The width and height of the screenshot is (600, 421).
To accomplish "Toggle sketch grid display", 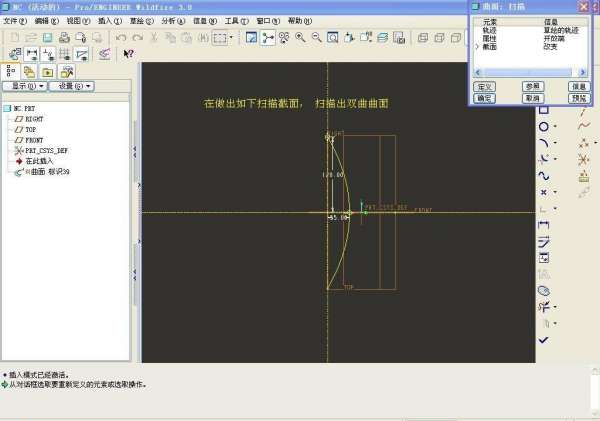I will [65, 54].
